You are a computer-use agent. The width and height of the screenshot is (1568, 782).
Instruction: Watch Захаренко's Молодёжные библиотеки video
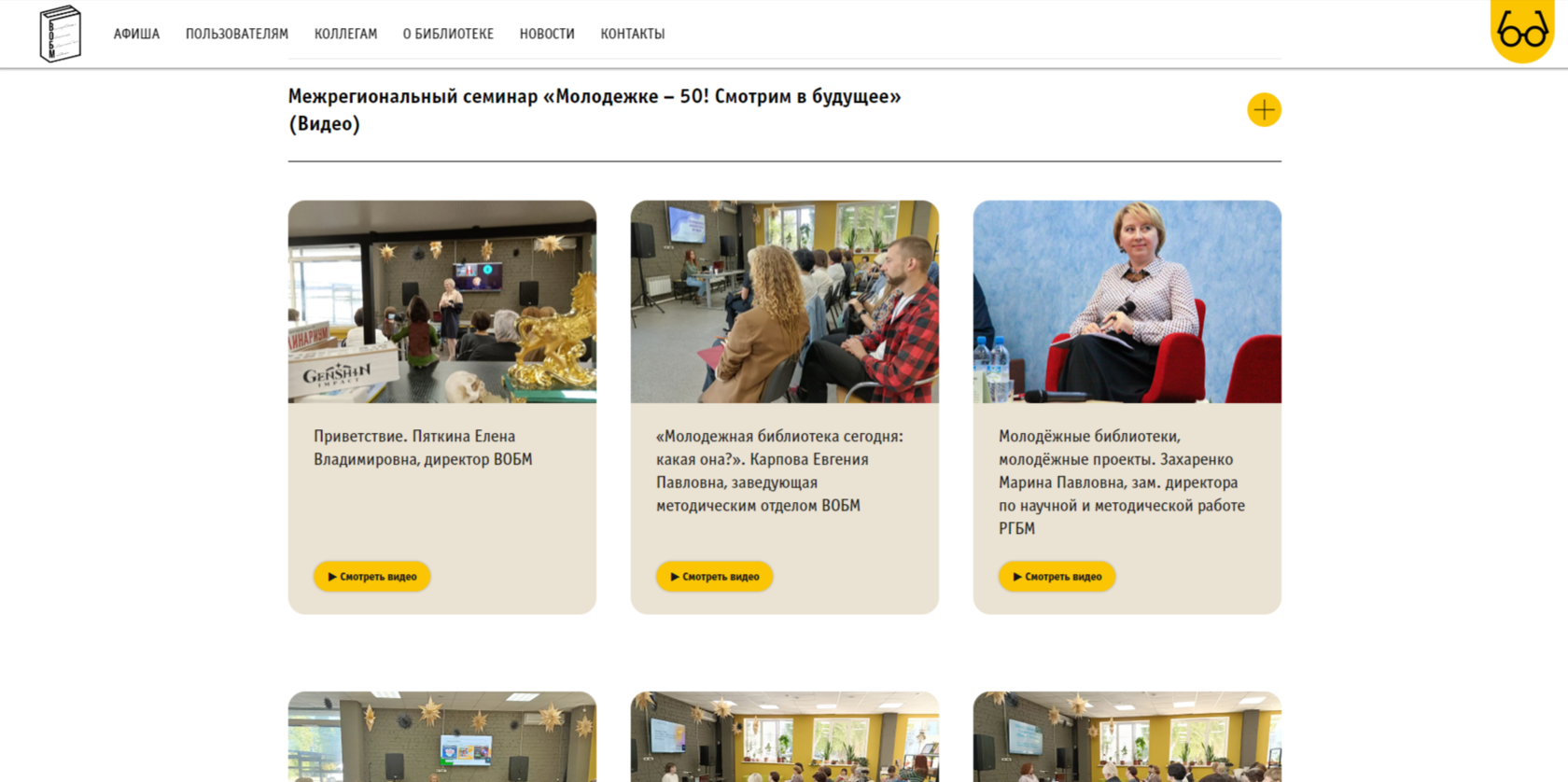point(1057,577)
